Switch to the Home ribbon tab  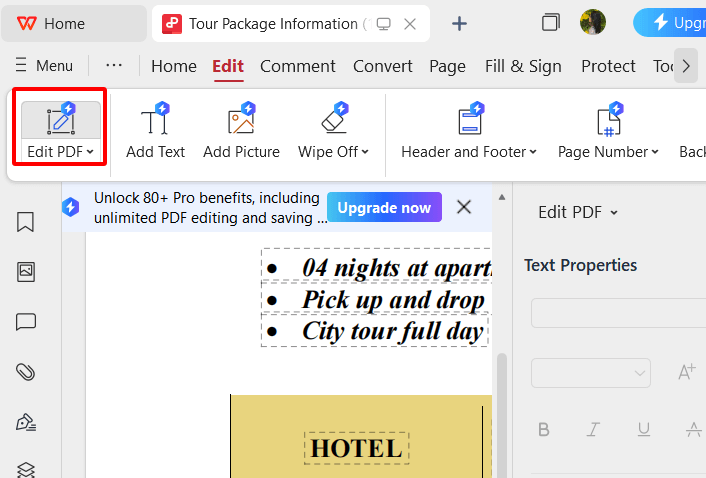[174, 66]
